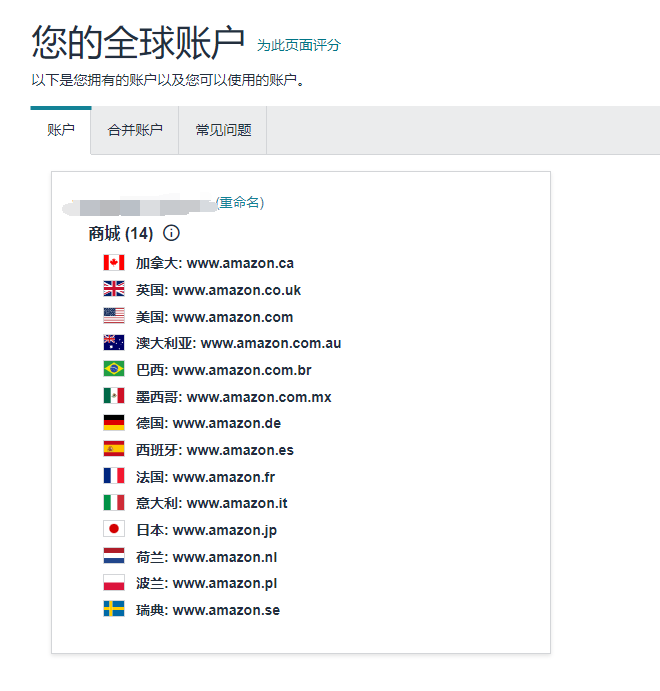Click the Spain flag icon
Viewport: 660px width, 691px height.
[x=114, y=449]
